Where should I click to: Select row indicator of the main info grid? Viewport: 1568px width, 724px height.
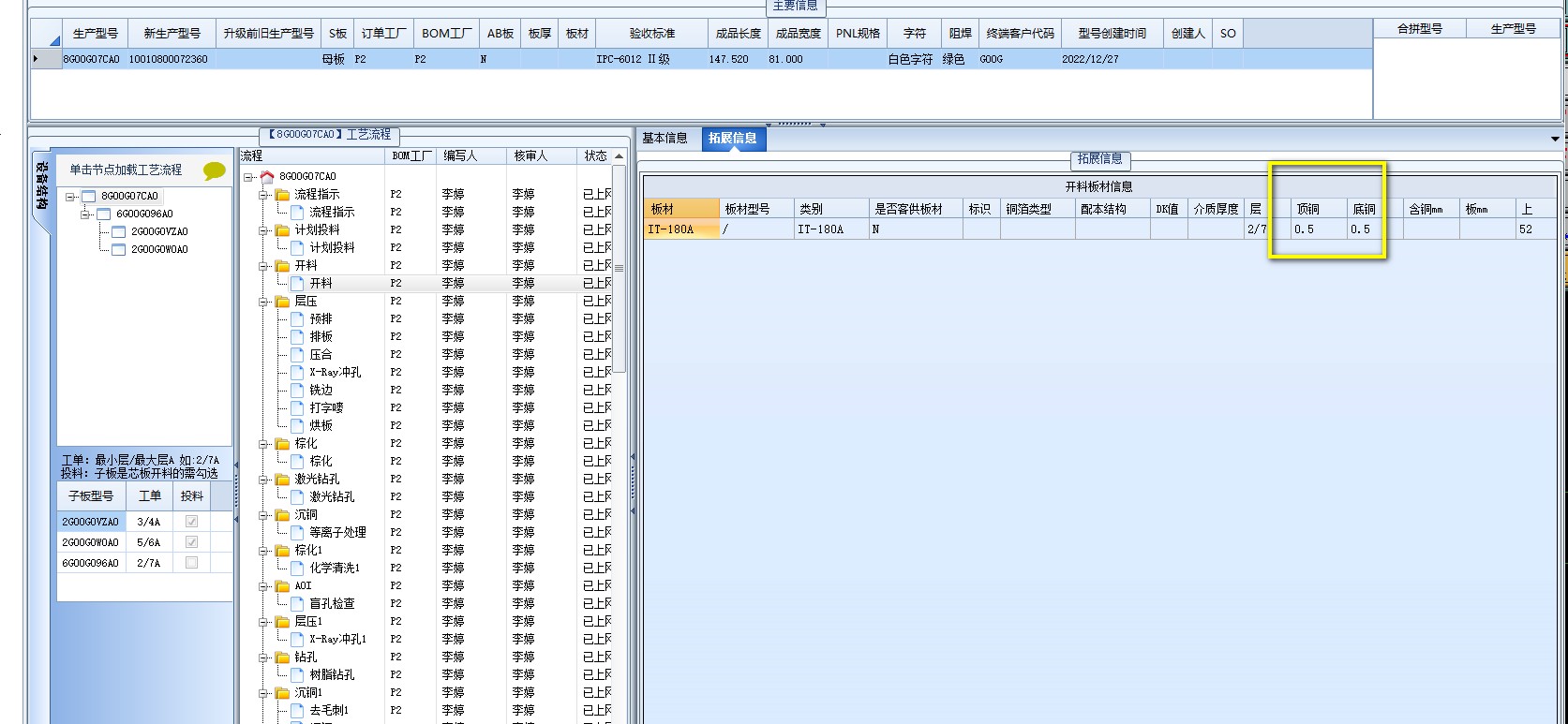click(x=46, y=59)
